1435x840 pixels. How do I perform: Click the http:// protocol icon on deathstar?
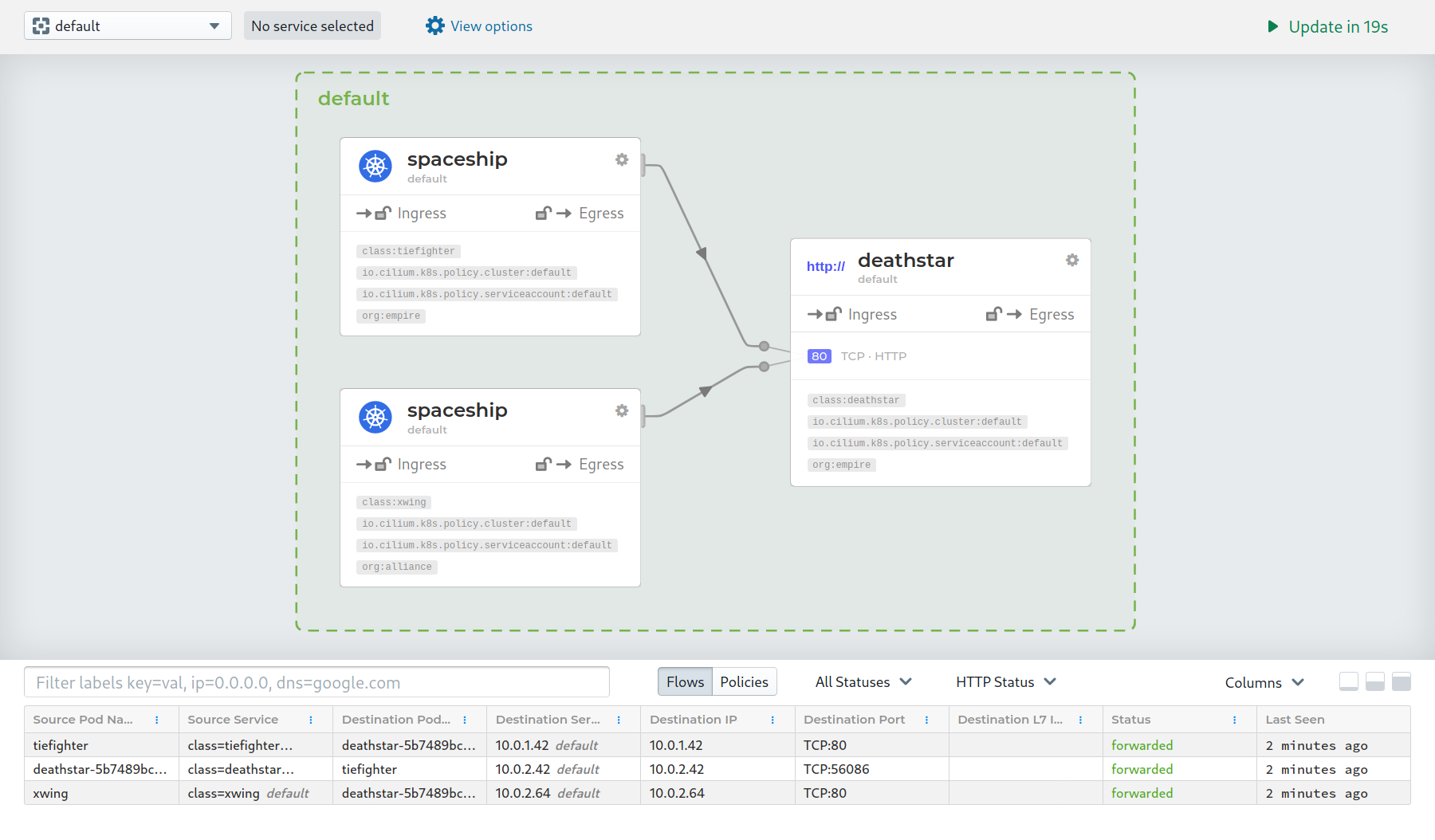pos(825,266)
